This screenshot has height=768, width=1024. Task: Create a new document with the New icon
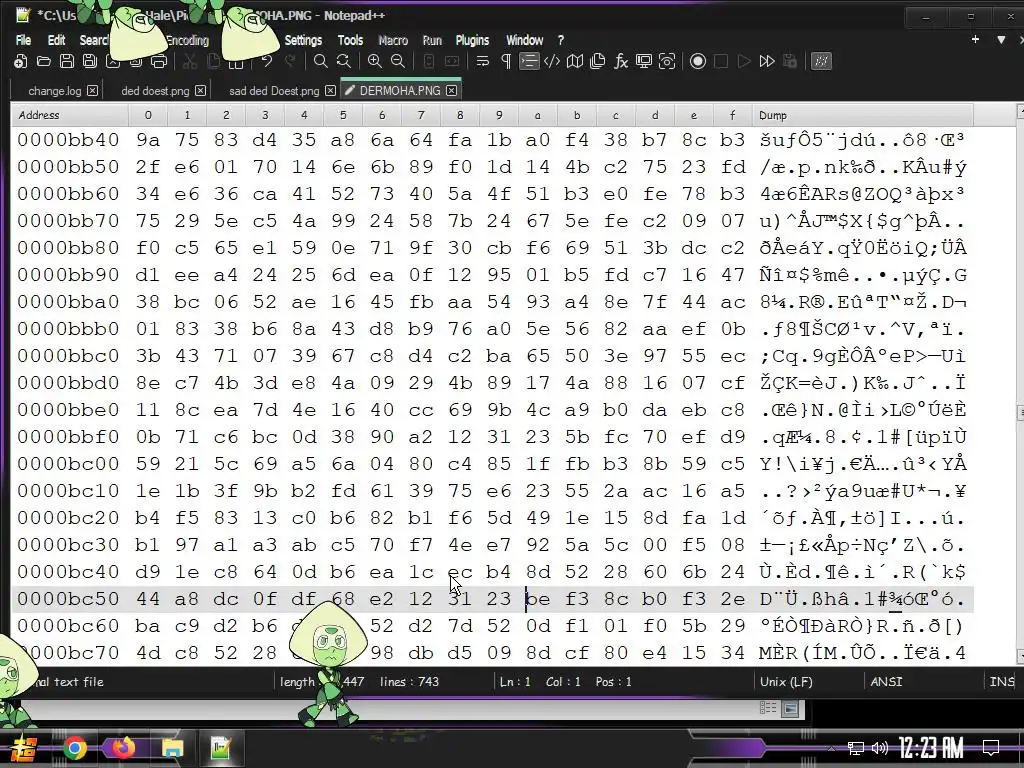[20, 61]
